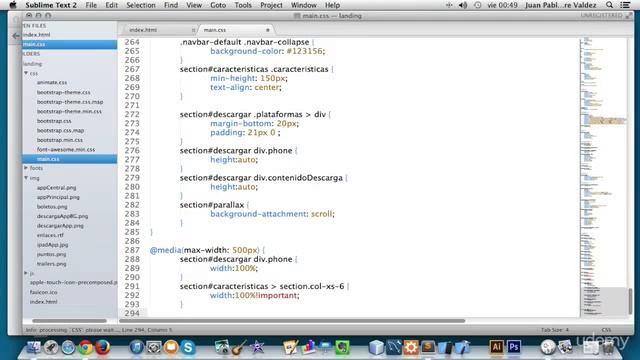The width and height of the screenshot is (640, 360).
Task: Click the #123156 color value on line 265
Action: 304,51
